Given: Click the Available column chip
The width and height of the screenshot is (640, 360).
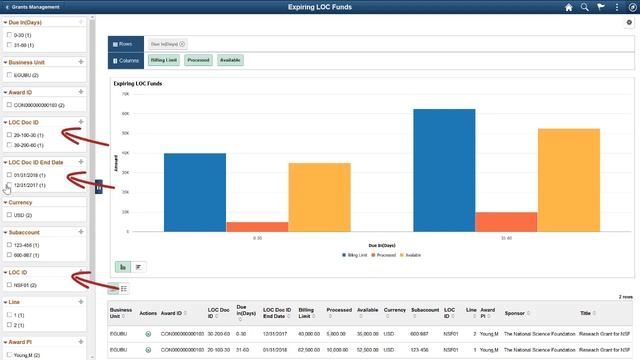Looking at the screenshot, I should click(230, 60).
